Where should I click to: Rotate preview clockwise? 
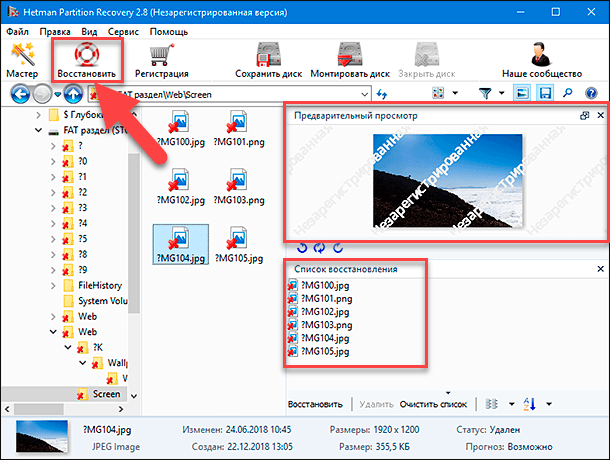[338, 248]
